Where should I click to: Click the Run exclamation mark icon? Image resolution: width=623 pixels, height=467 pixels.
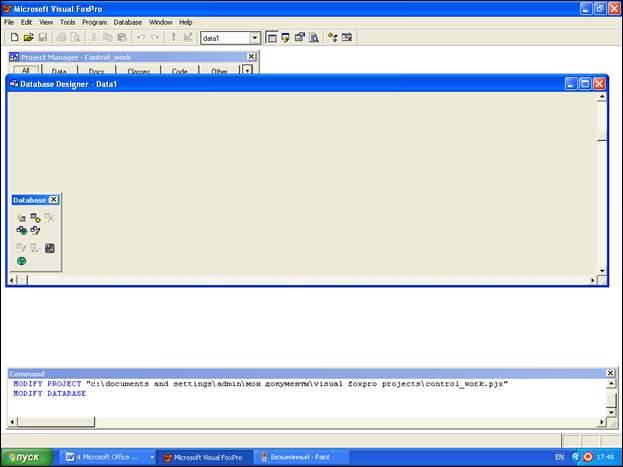[x=173, y=37]
